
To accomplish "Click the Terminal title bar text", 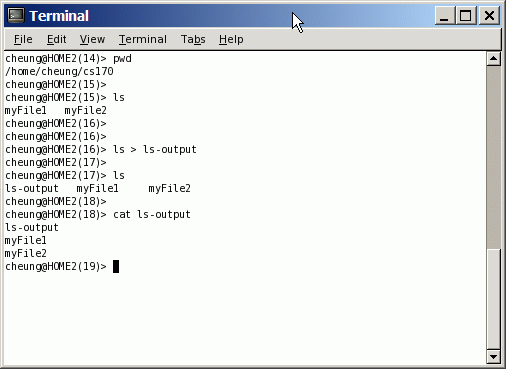I will 59,16.
